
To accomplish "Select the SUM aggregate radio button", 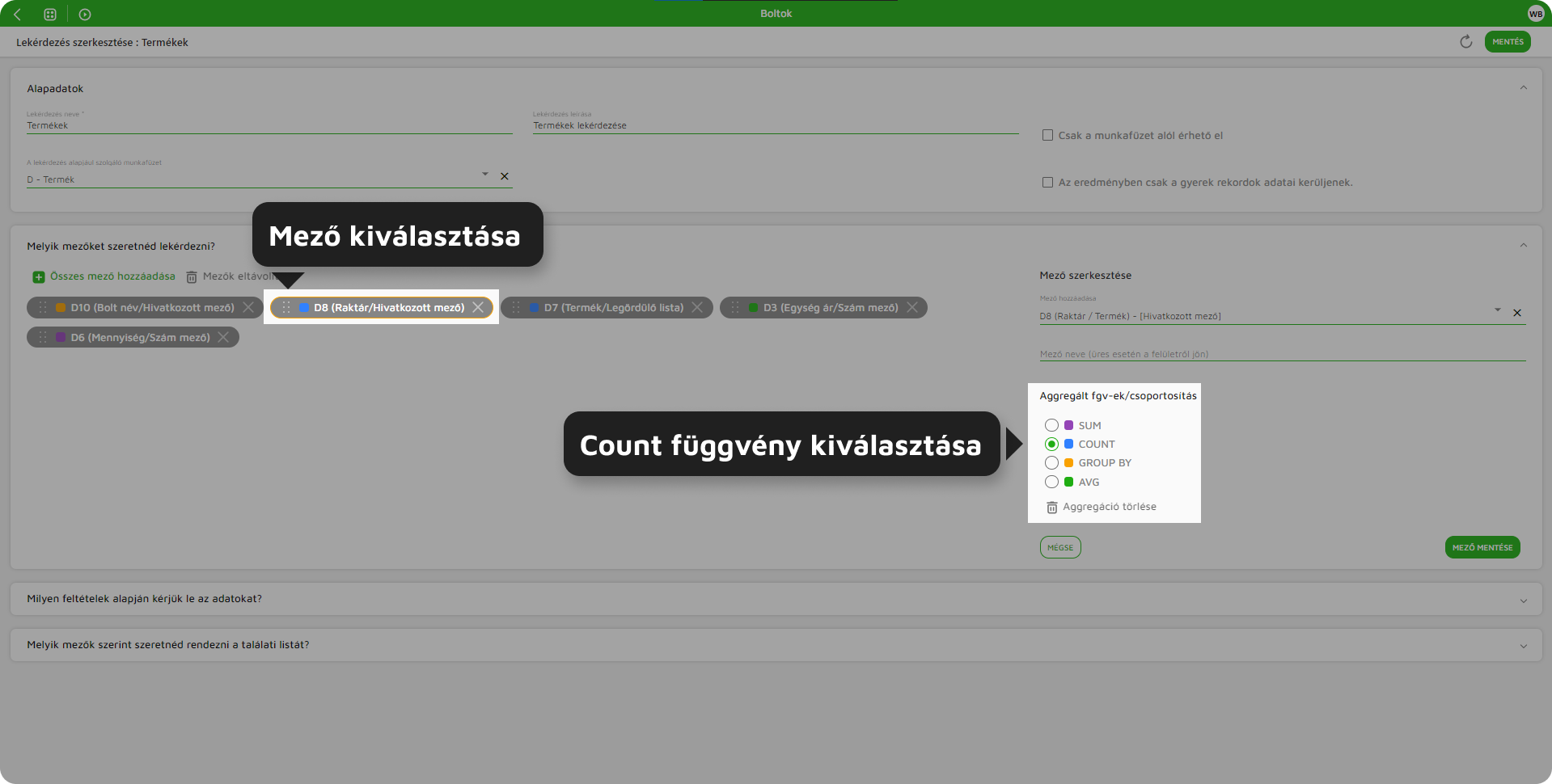I will pyautogui.click(x=1051, y=425).
